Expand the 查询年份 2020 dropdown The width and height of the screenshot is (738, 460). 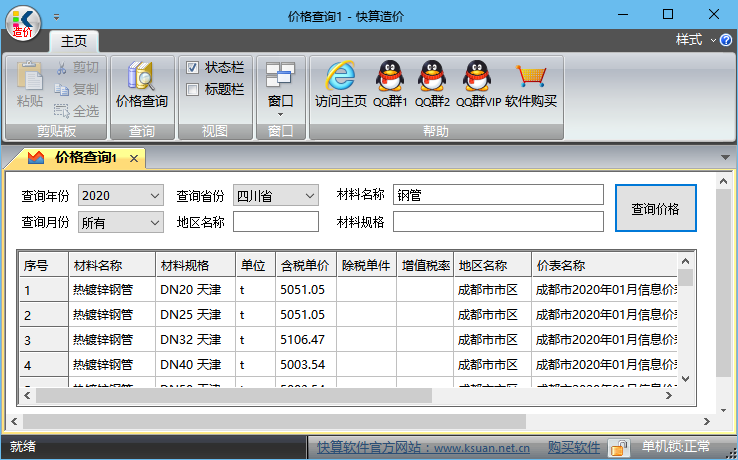click(120, 195)
